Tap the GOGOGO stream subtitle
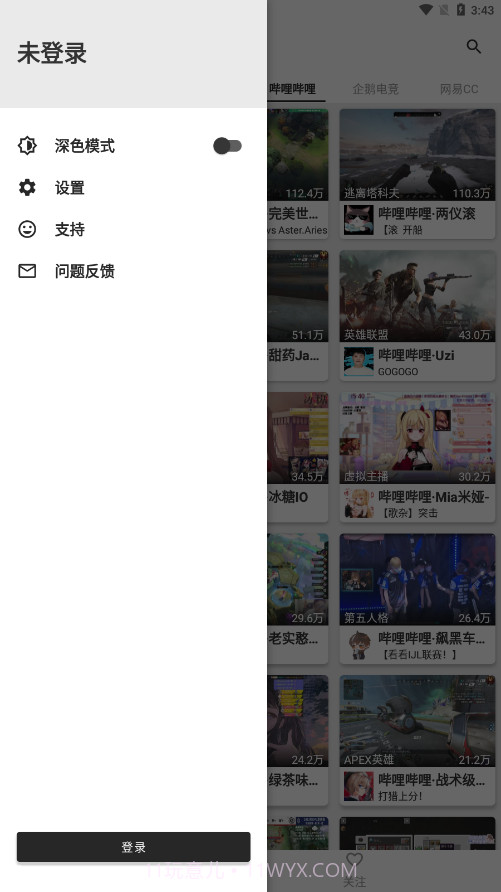Viewport: 501px width, 892px height. coord(398,371)
